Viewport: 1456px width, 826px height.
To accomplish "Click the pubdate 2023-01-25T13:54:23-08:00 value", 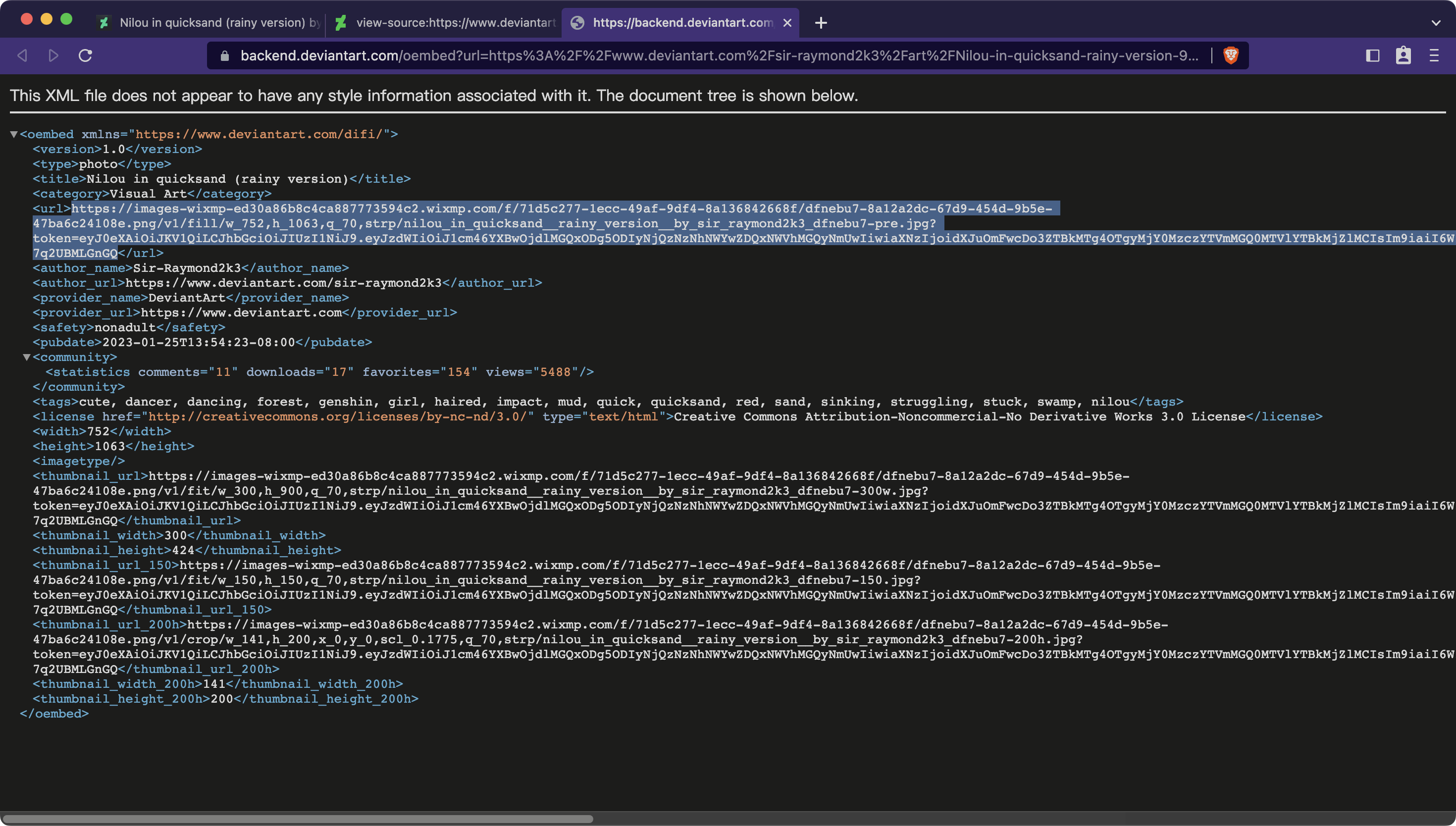I will (199, 342).
